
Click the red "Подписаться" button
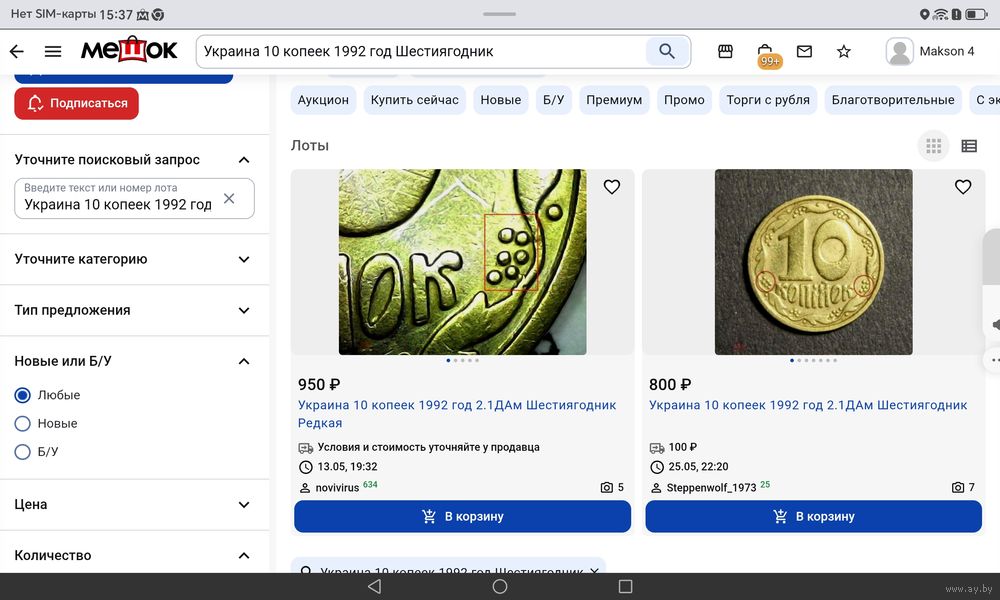tap(77, 103)
